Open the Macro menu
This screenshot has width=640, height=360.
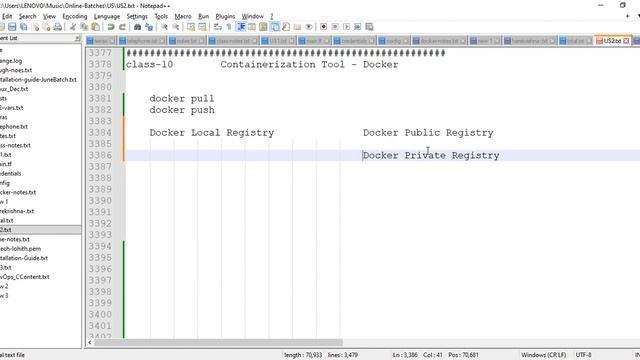pos(183,16)
